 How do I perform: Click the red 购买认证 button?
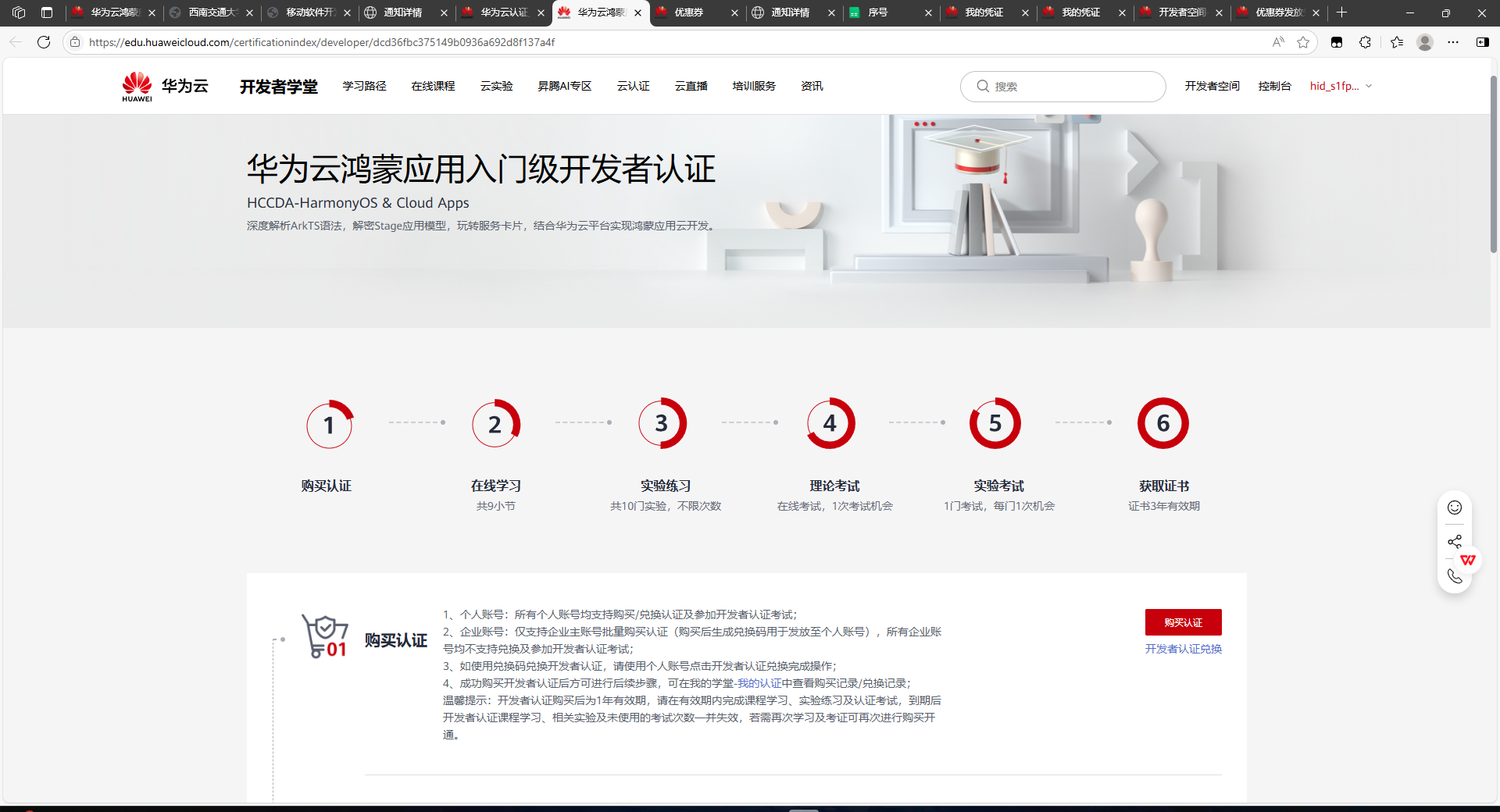(x=1183, y=622)
